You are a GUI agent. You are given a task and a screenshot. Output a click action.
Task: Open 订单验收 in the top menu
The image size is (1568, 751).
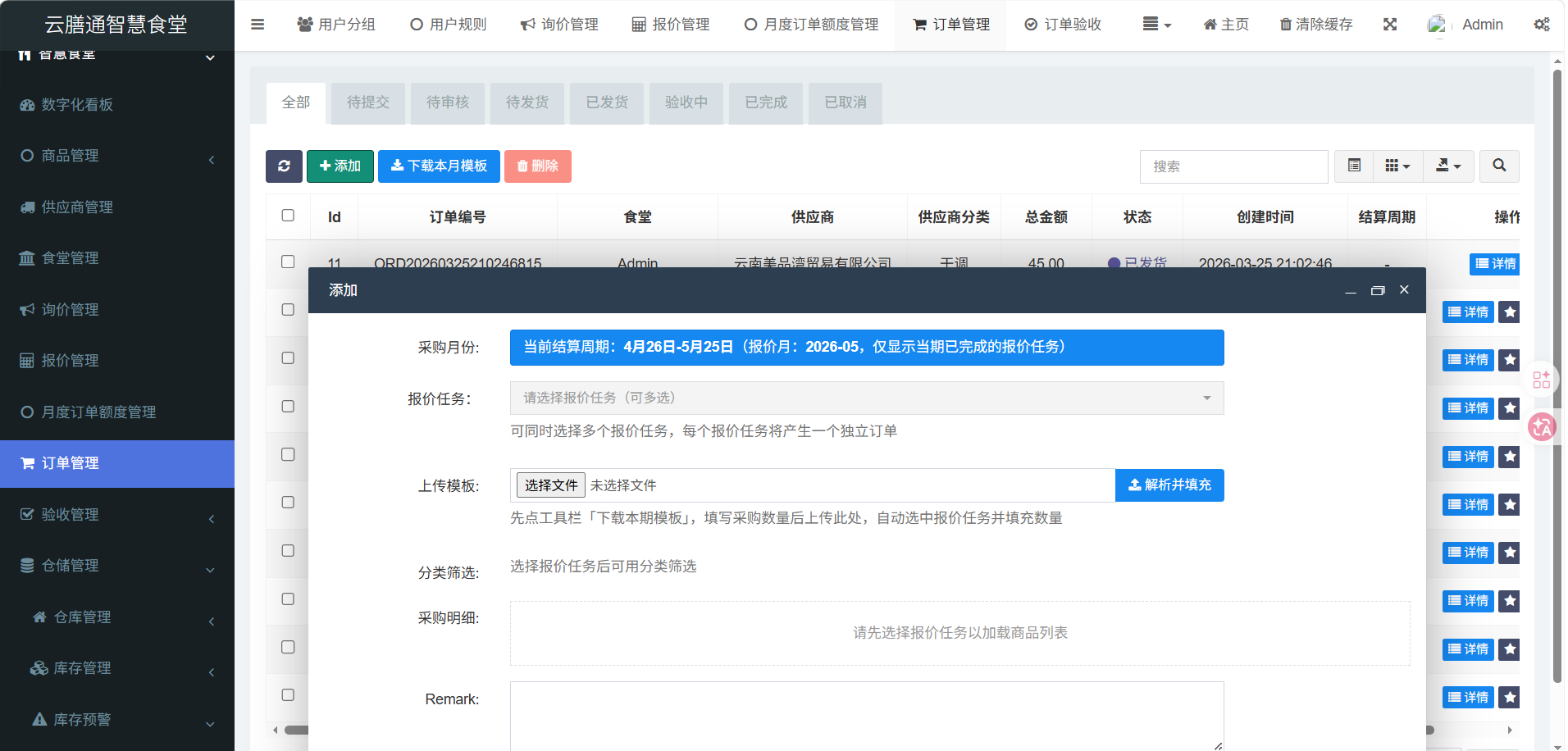[x=1064, y=25]
